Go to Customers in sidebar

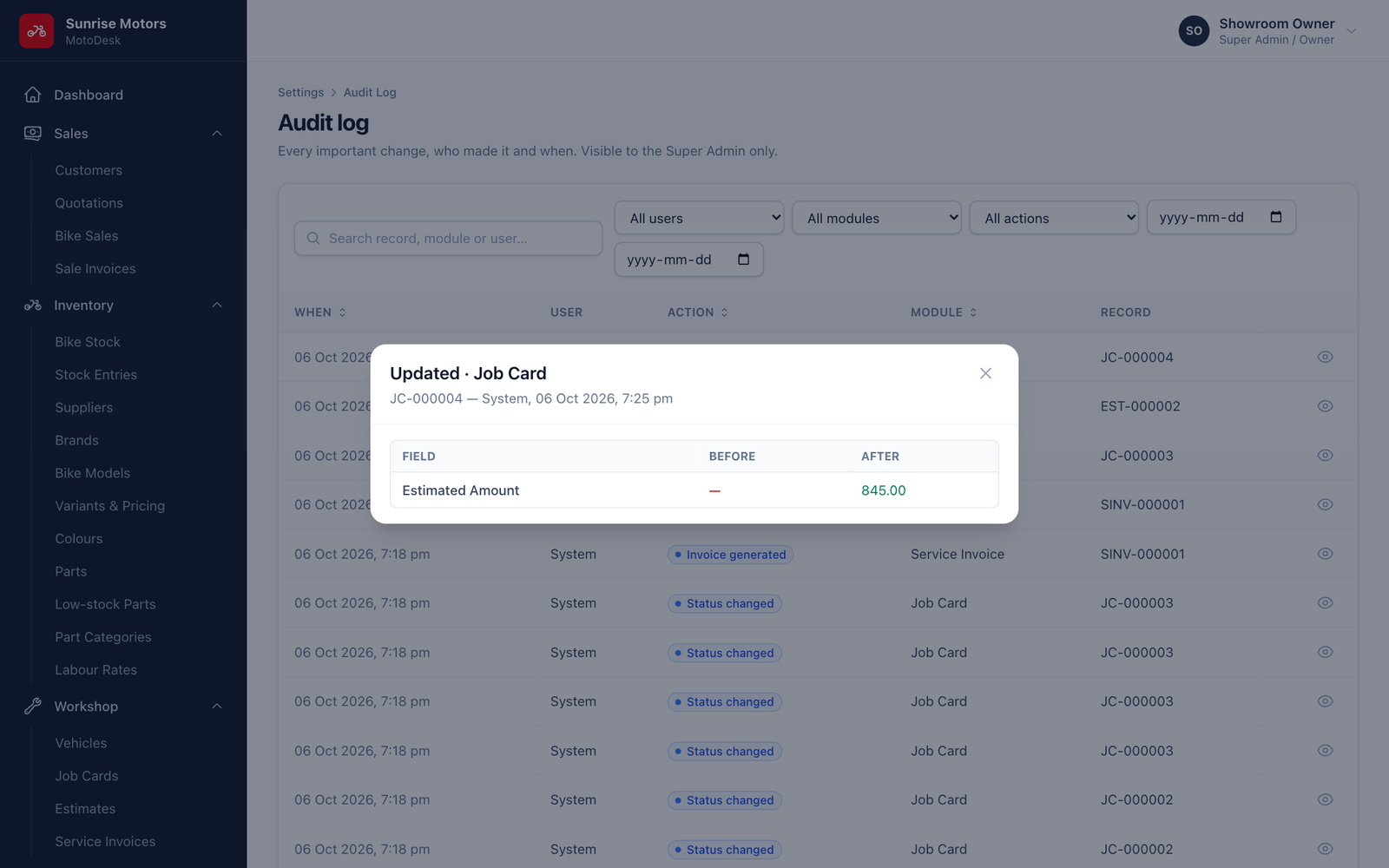pyautogui.click(x=89, y=170)
